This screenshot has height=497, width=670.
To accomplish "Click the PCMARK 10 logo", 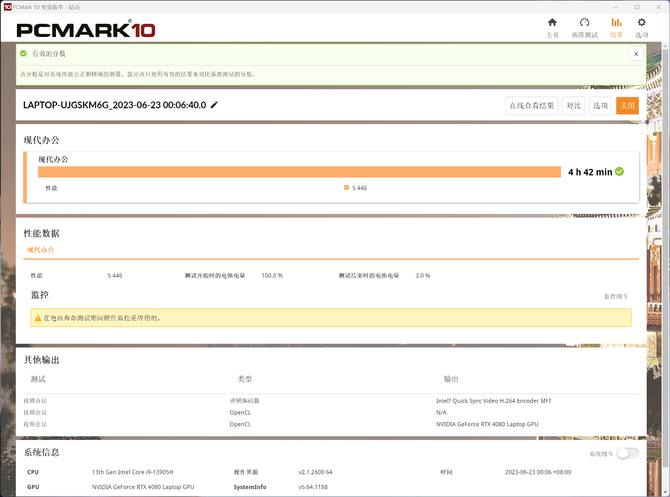I will coord(85,29).
